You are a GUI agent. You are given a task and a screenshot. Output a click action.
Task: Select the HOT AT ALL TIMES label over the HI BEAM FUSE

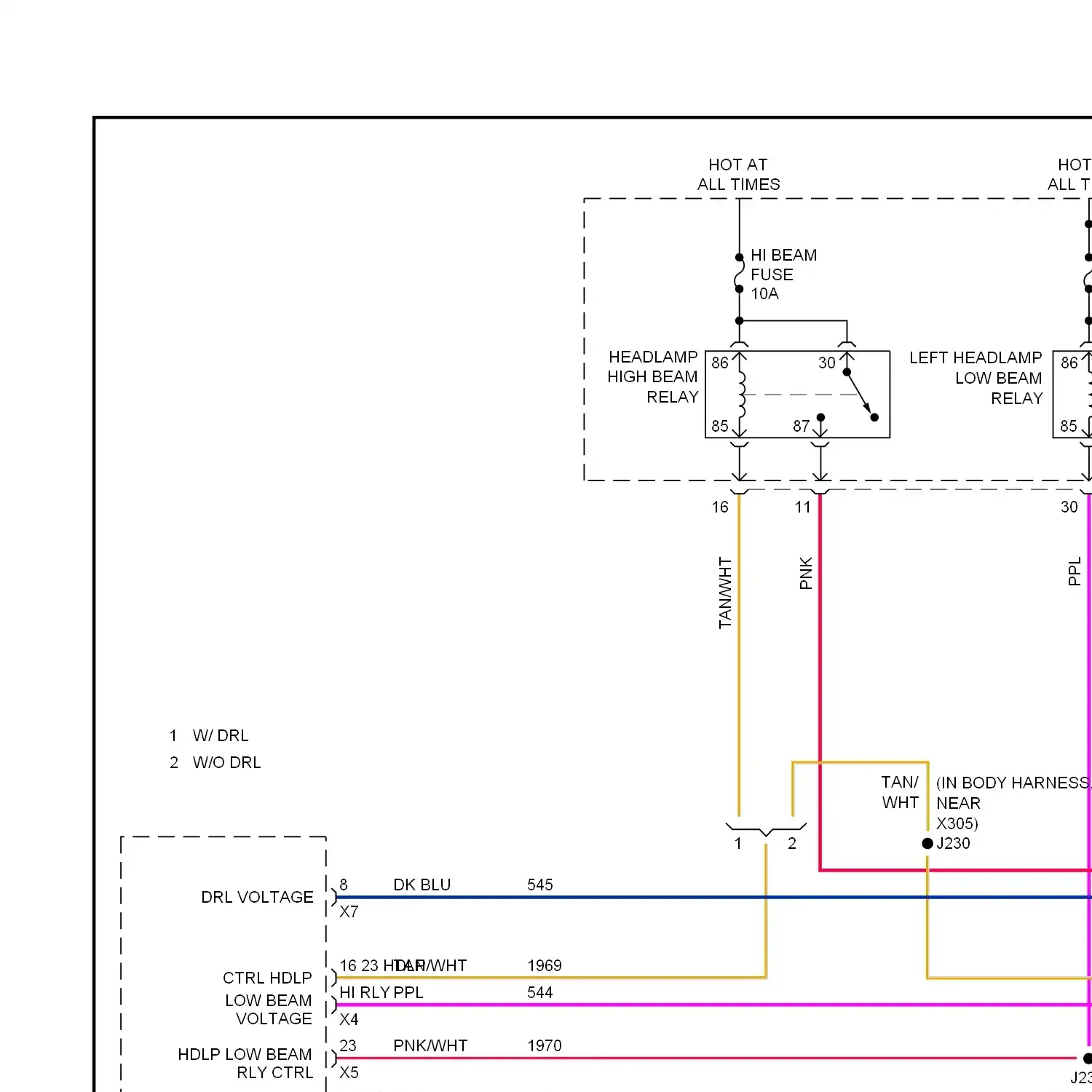738,175
